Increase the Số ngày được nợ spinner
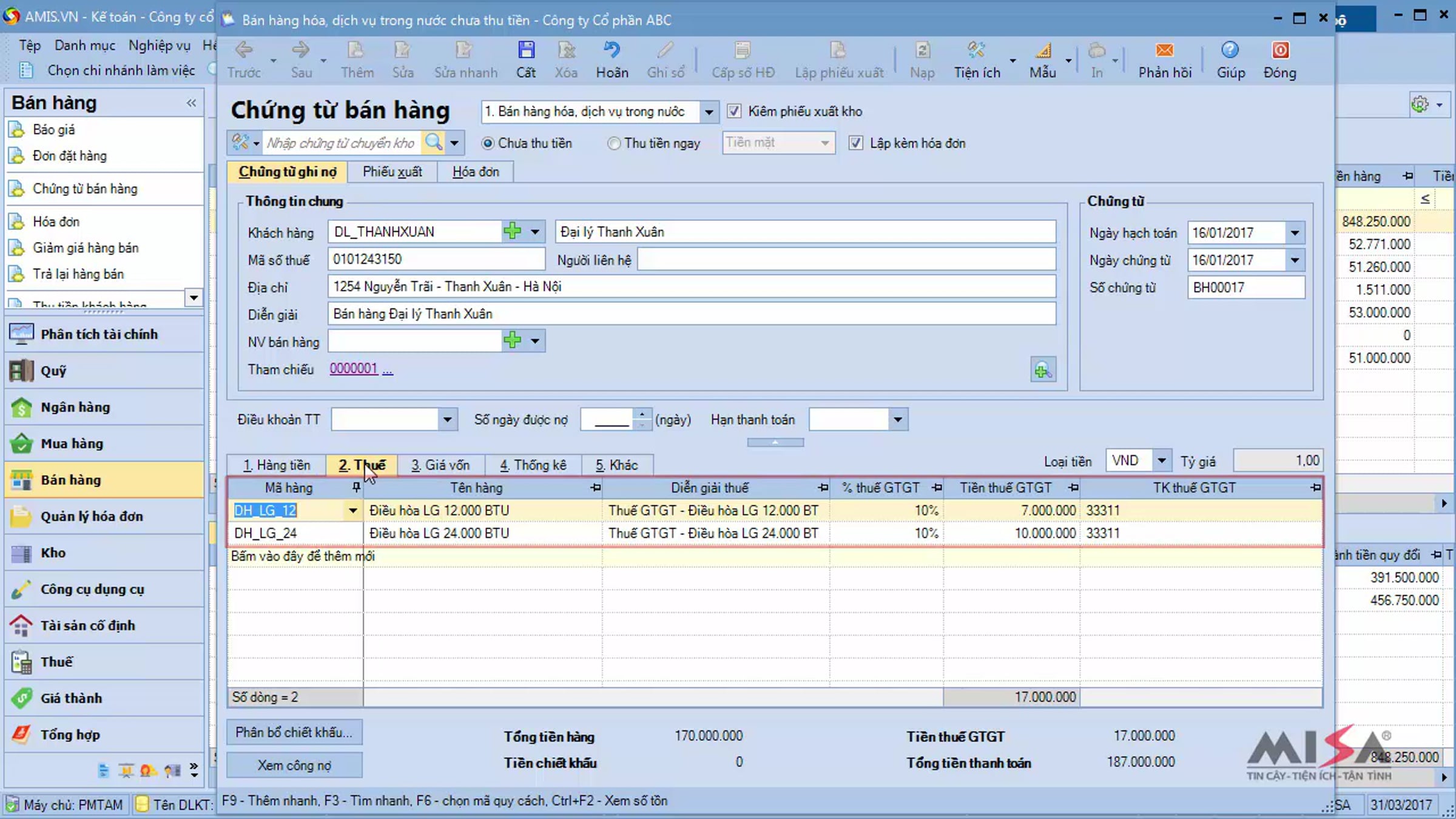This screenshot has width=1456, height=819. tap(642, 414)
